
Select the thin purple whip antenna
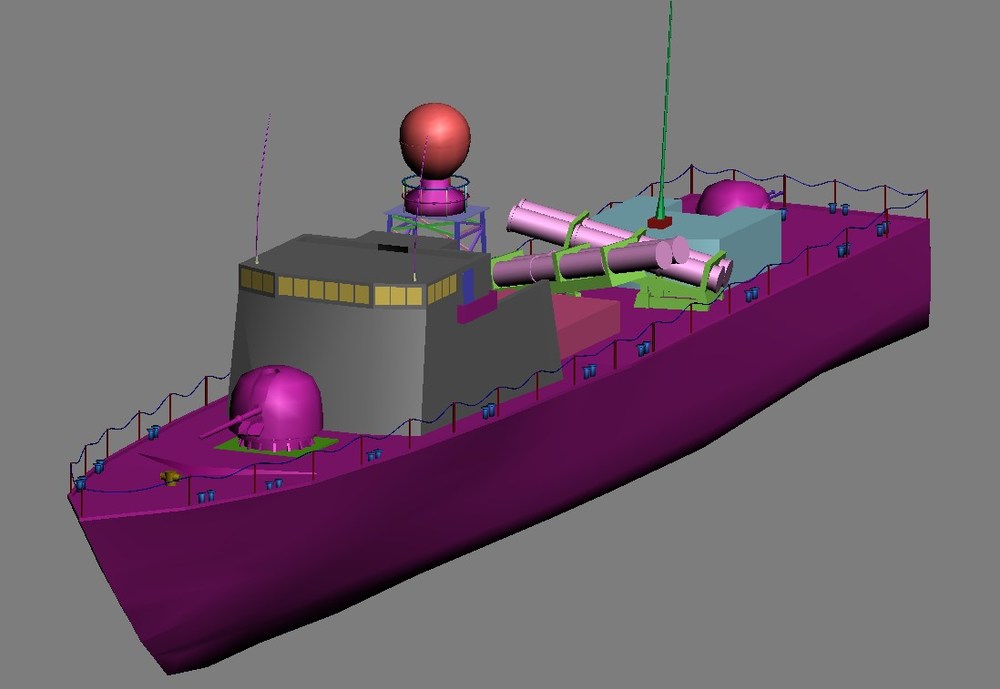(x=263, y=188)
